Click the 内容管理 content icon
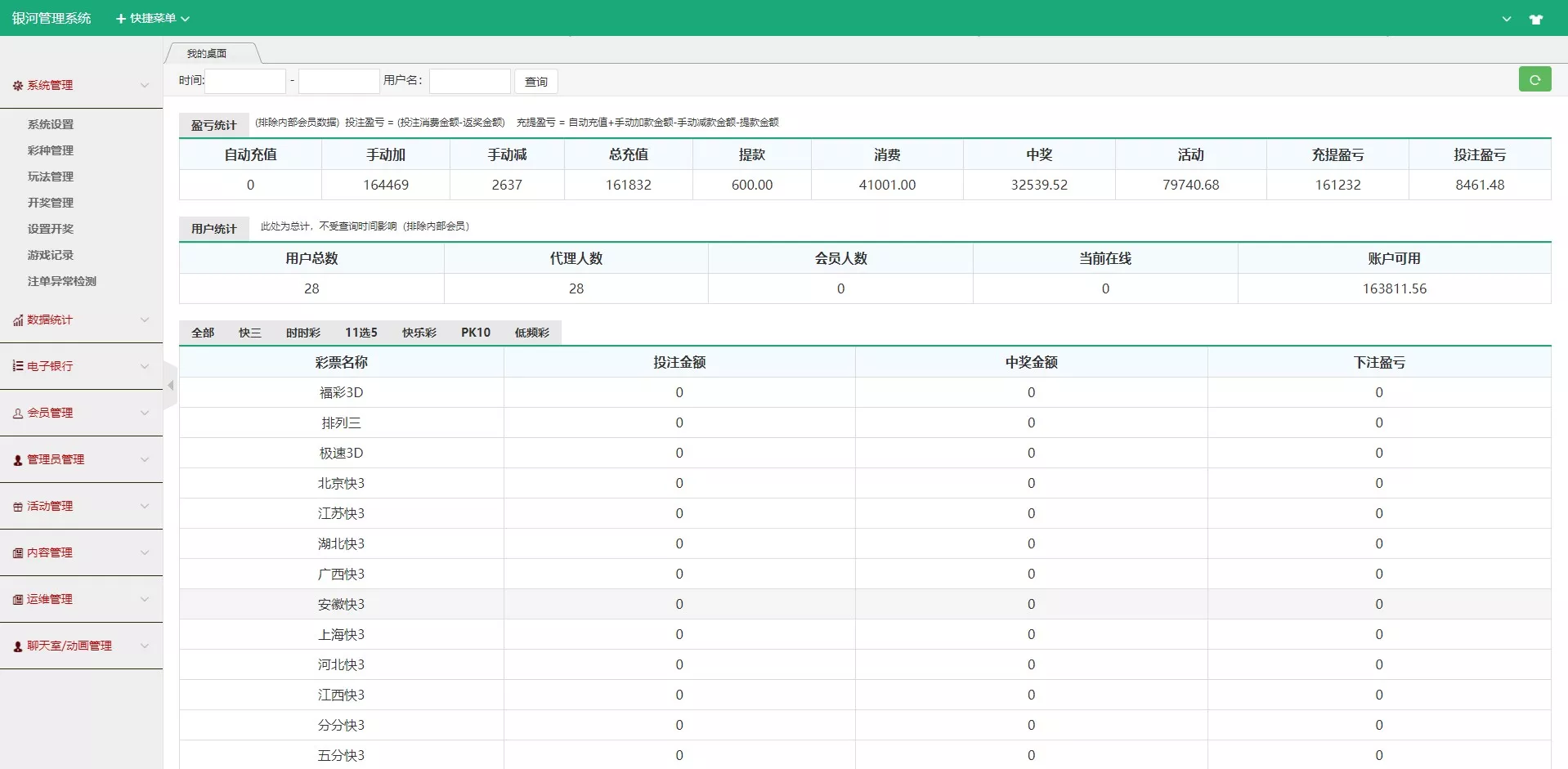 (16, 552)
